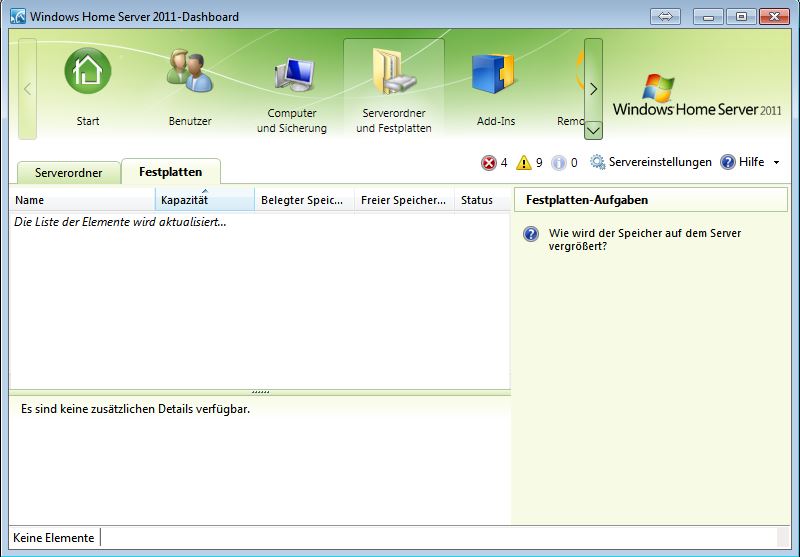This screenshot has width=800, height=557.
Task: Open Servereinstellungen gear settings
Action: [597, 162]
